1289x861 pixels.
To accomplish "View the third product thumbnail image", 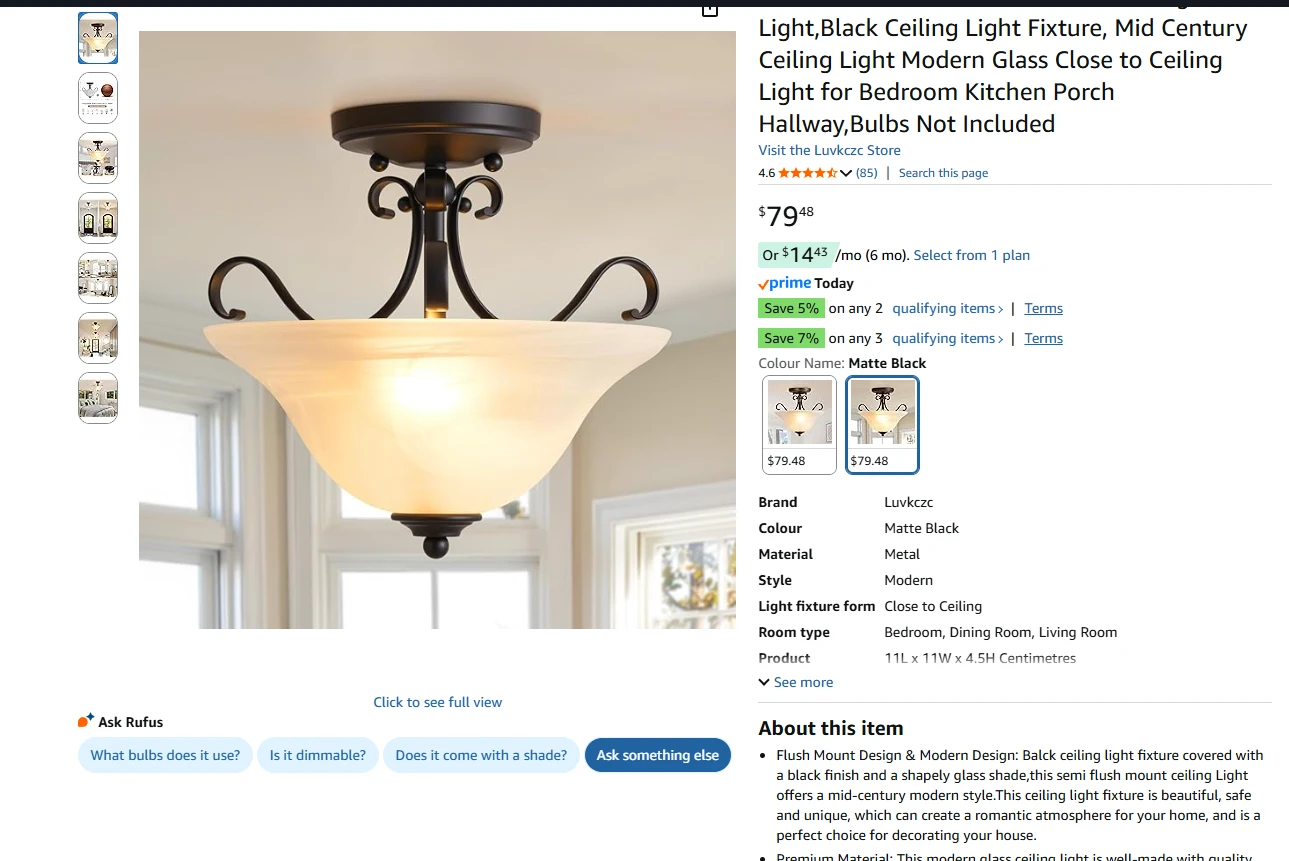I will tap(98, 158).
